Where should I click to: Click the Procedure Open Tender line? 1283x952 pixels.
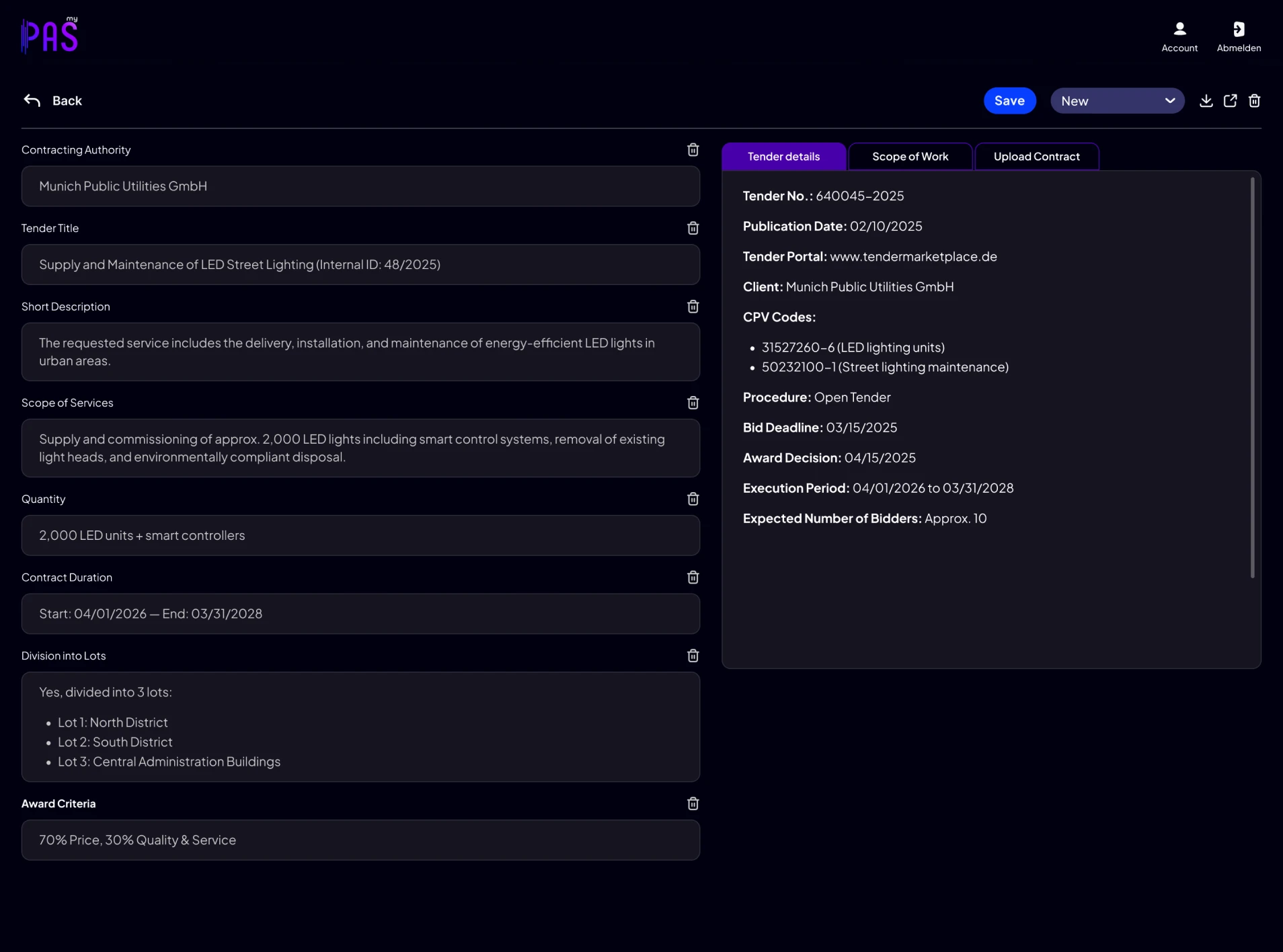point(816,397)
